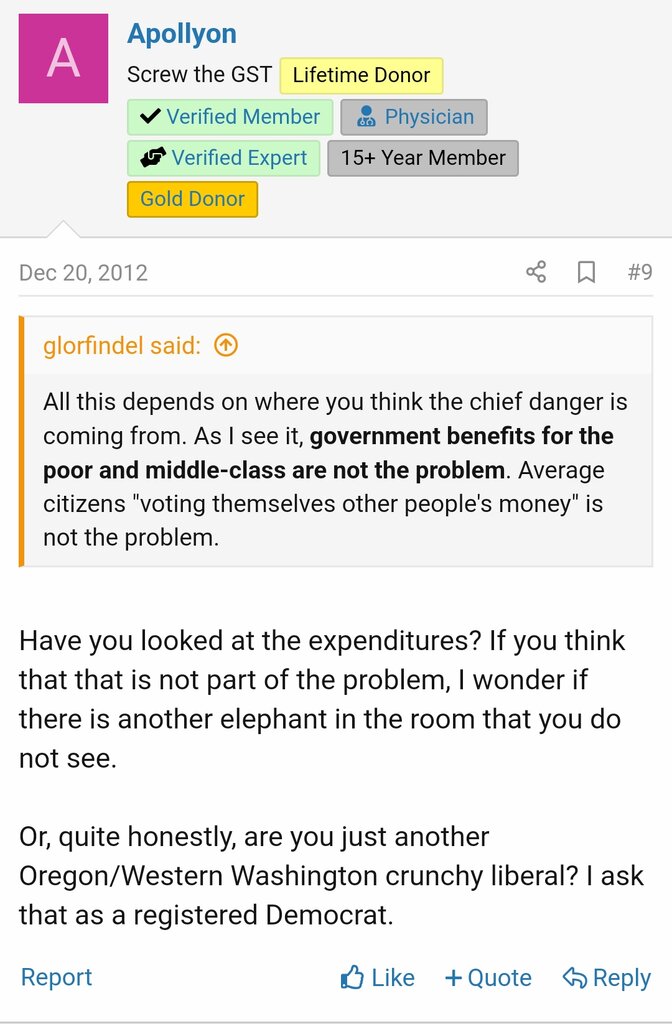Open the post #9 permalink
Image resolution: width=672 pixels, height=1024 pixels.
640,272
